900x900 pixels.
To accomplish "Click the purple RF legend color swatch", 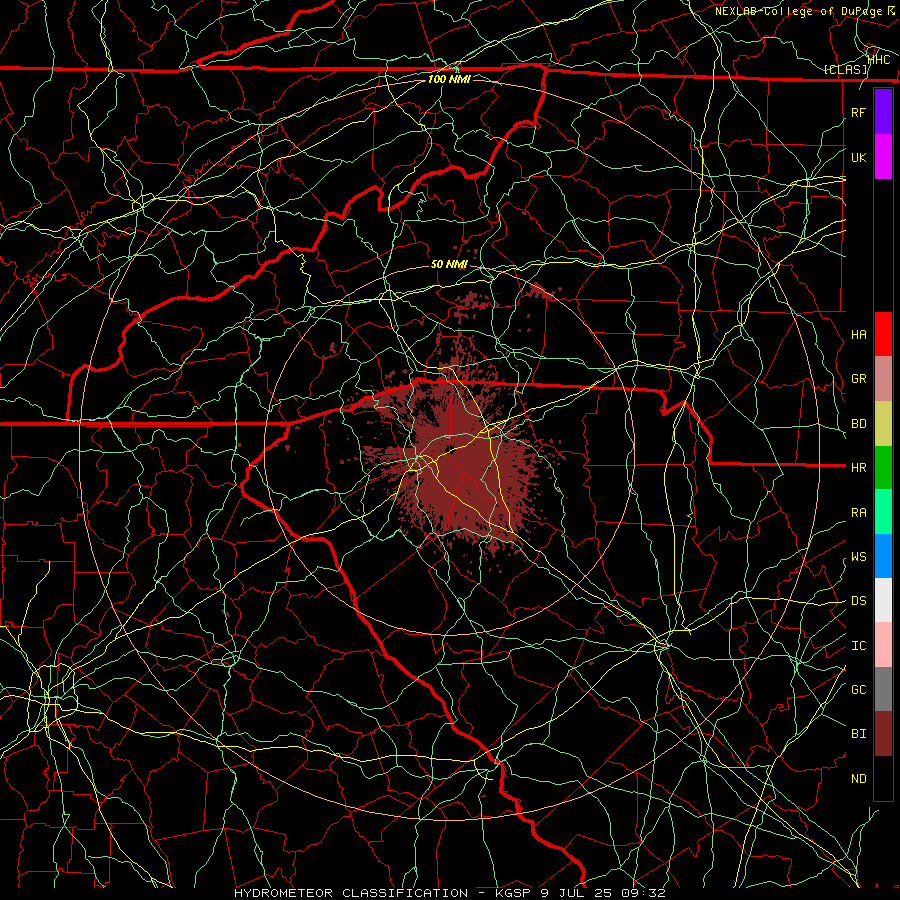I will click(883, 112).
